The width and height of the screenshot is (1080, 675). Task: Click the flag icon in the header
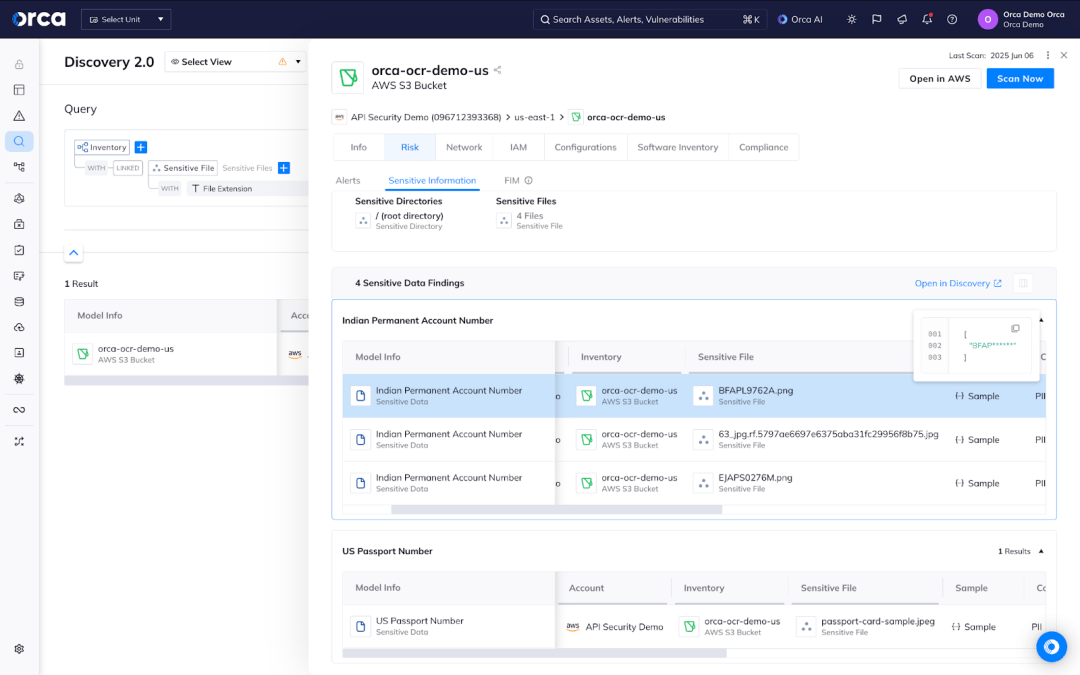877,19
